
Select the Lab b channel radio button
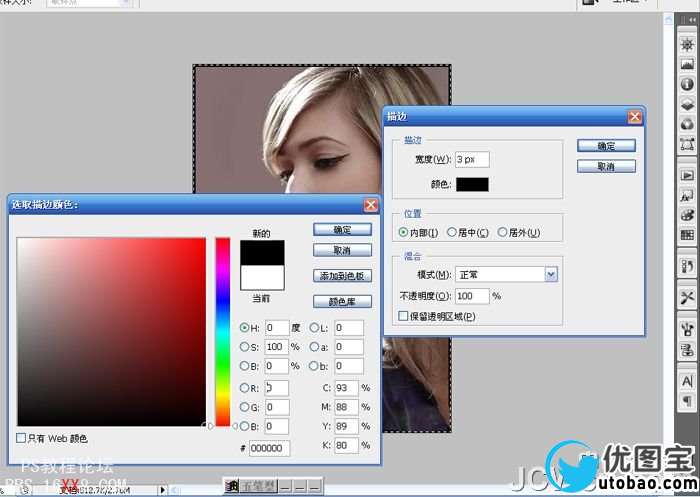(314, 366)
